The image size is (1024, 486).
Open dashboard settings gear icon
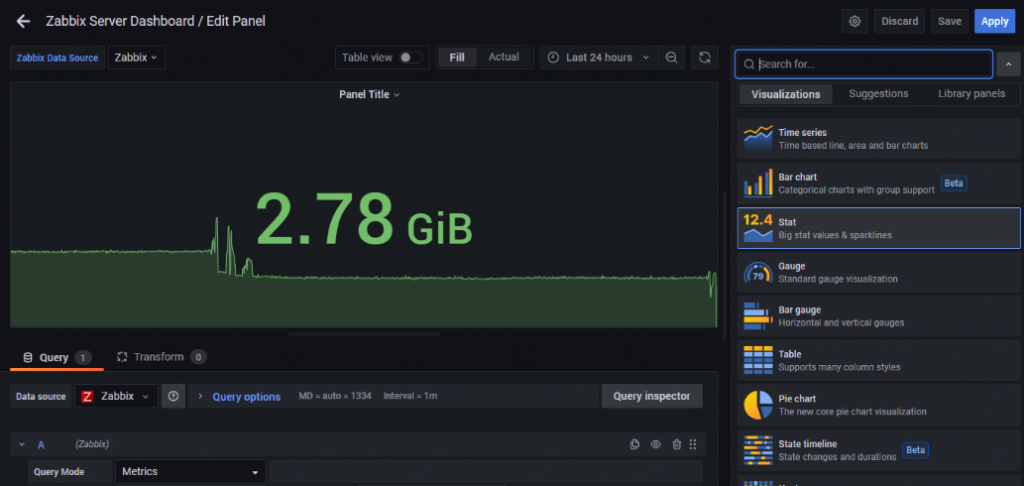click(x=854, y=21)
